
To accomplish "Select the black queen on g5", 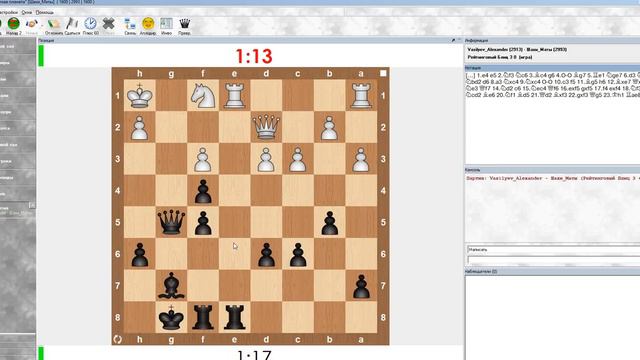I will pyautogui.click(x=171, y=222).
